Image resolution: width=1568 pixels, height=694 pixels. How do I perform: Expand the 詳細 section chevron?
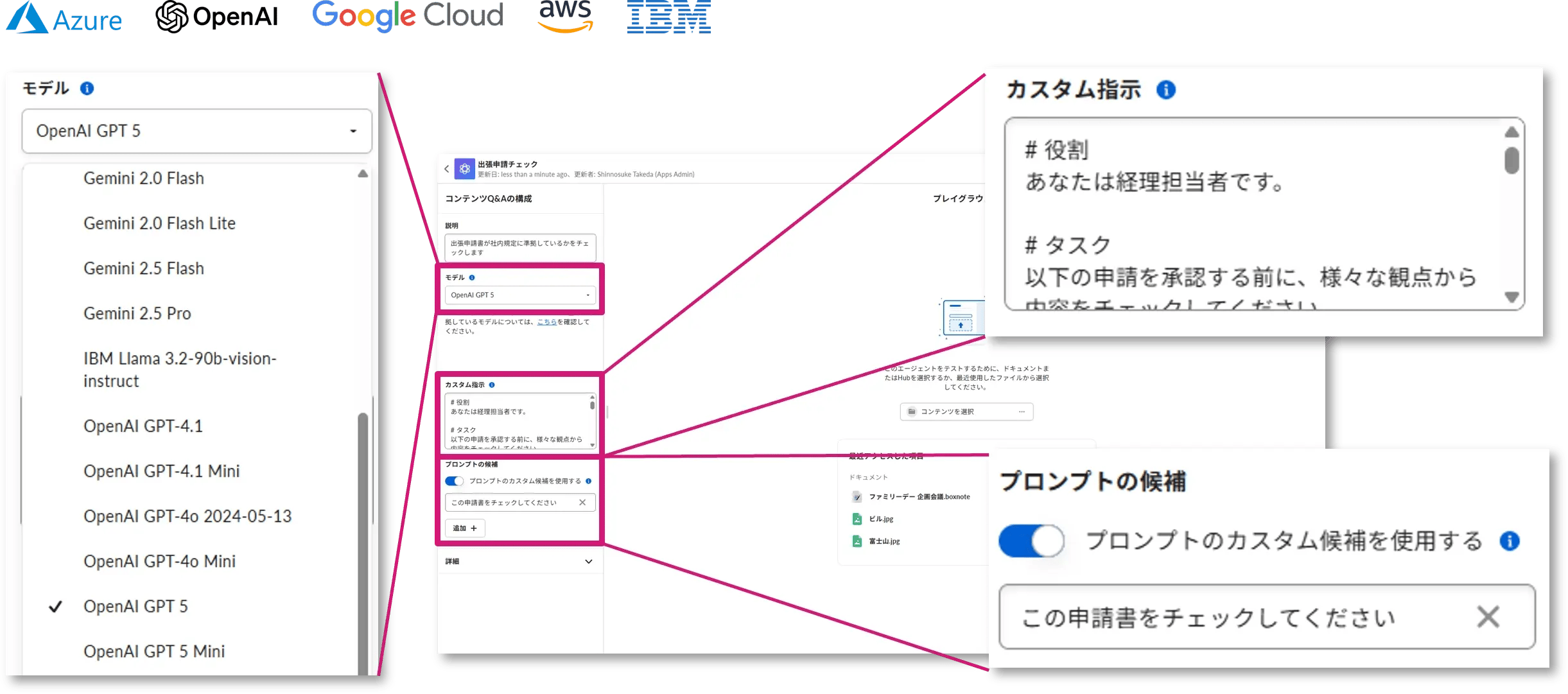[x=588, y=561]
